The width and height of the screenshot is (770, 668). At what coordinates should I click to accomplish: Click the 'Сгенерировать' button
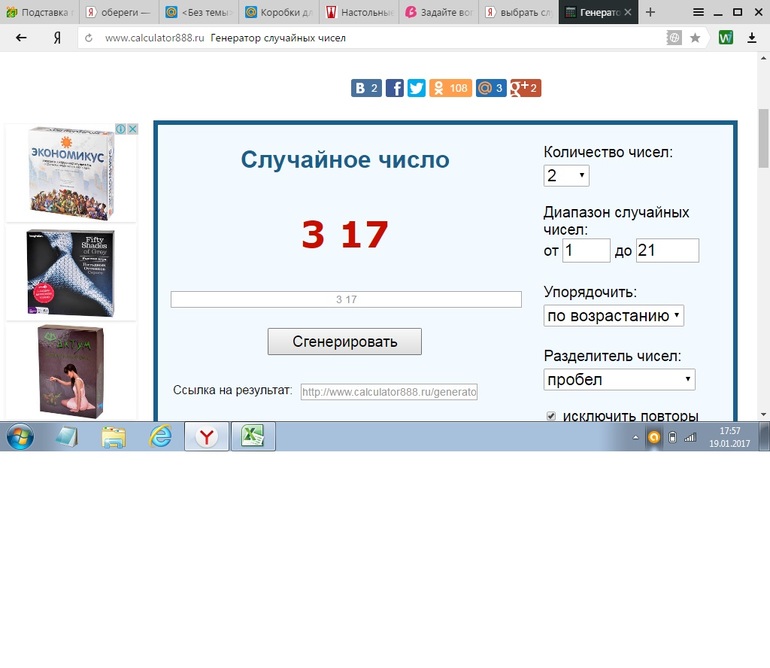345,341
